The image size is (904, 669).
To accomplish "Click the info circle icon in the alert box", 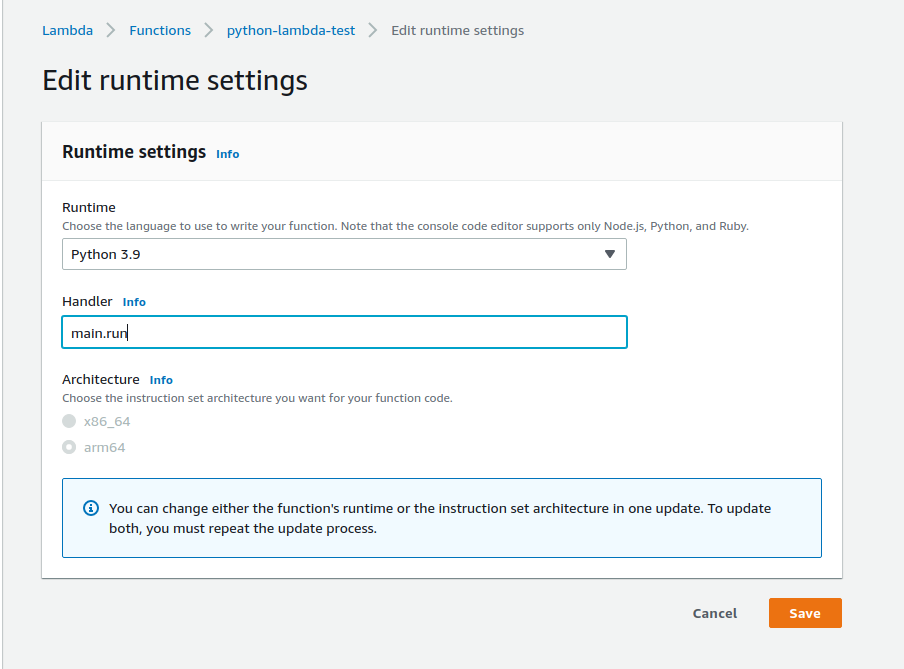I will pyautogui.click(x=91, y=508).
